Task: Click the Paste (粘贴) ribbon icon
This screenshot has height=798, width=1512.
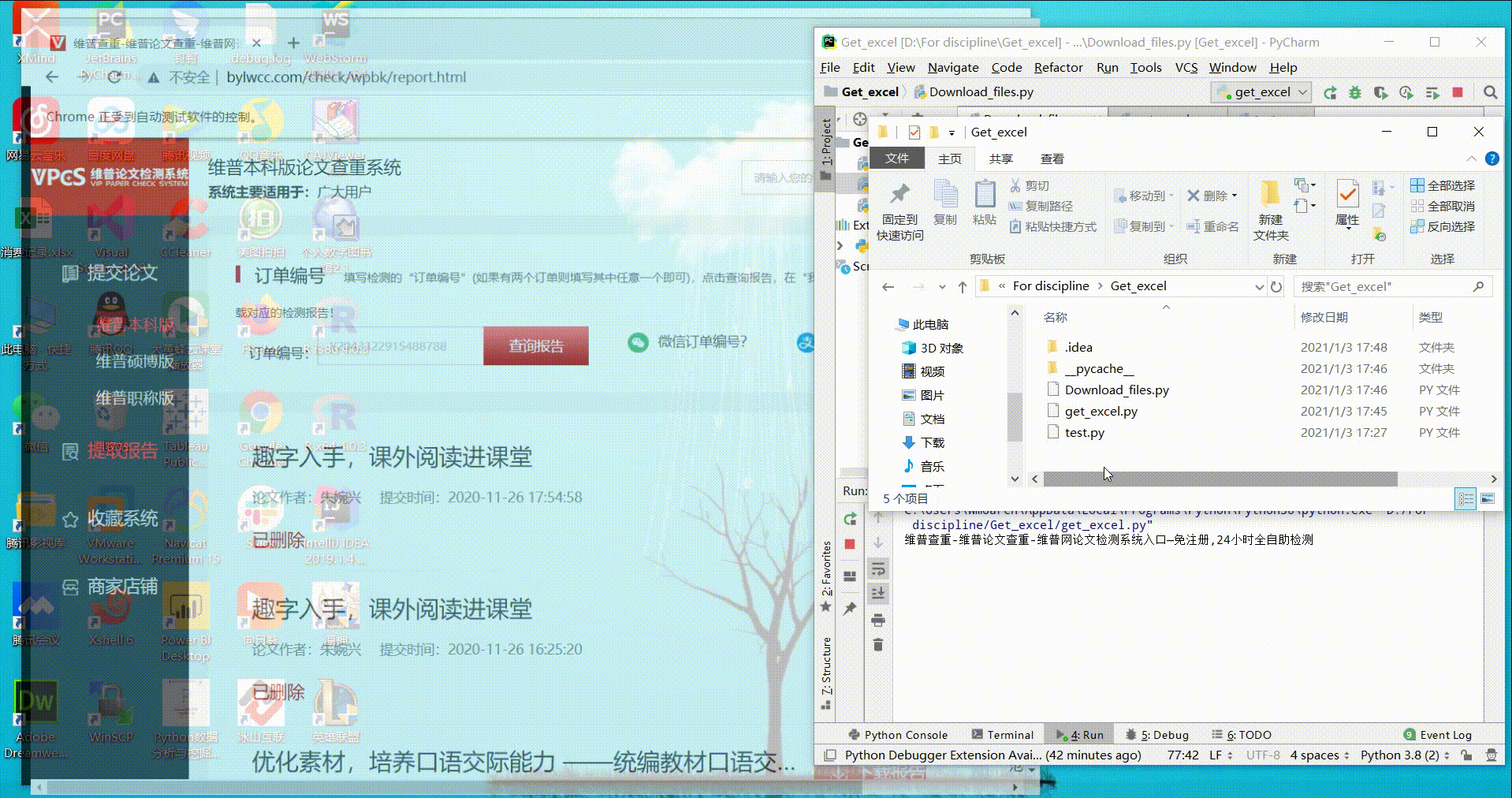Action: [x=984, y=203]
